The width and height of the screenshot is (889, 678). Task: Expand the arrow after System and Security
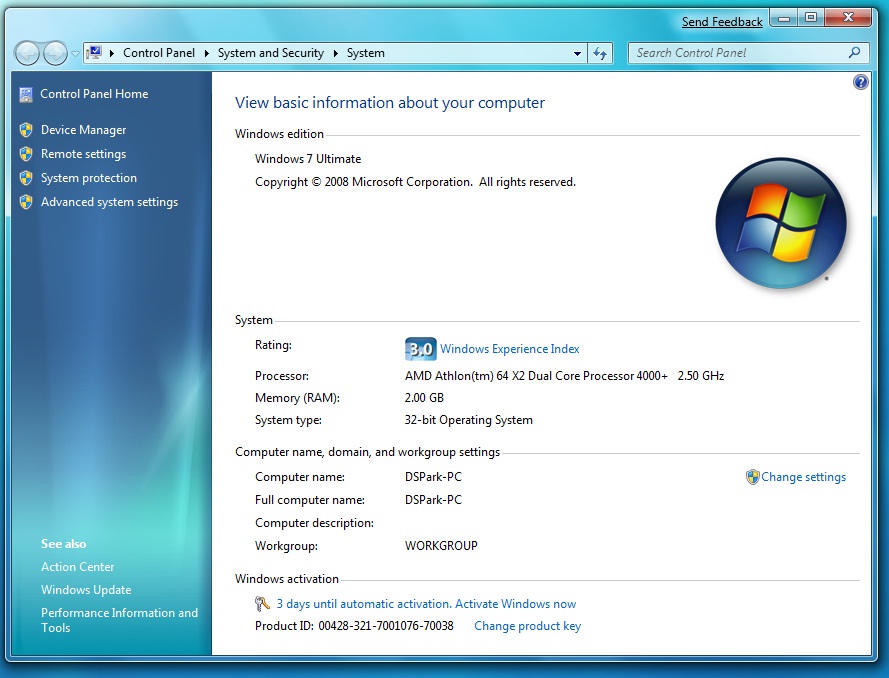336,53
